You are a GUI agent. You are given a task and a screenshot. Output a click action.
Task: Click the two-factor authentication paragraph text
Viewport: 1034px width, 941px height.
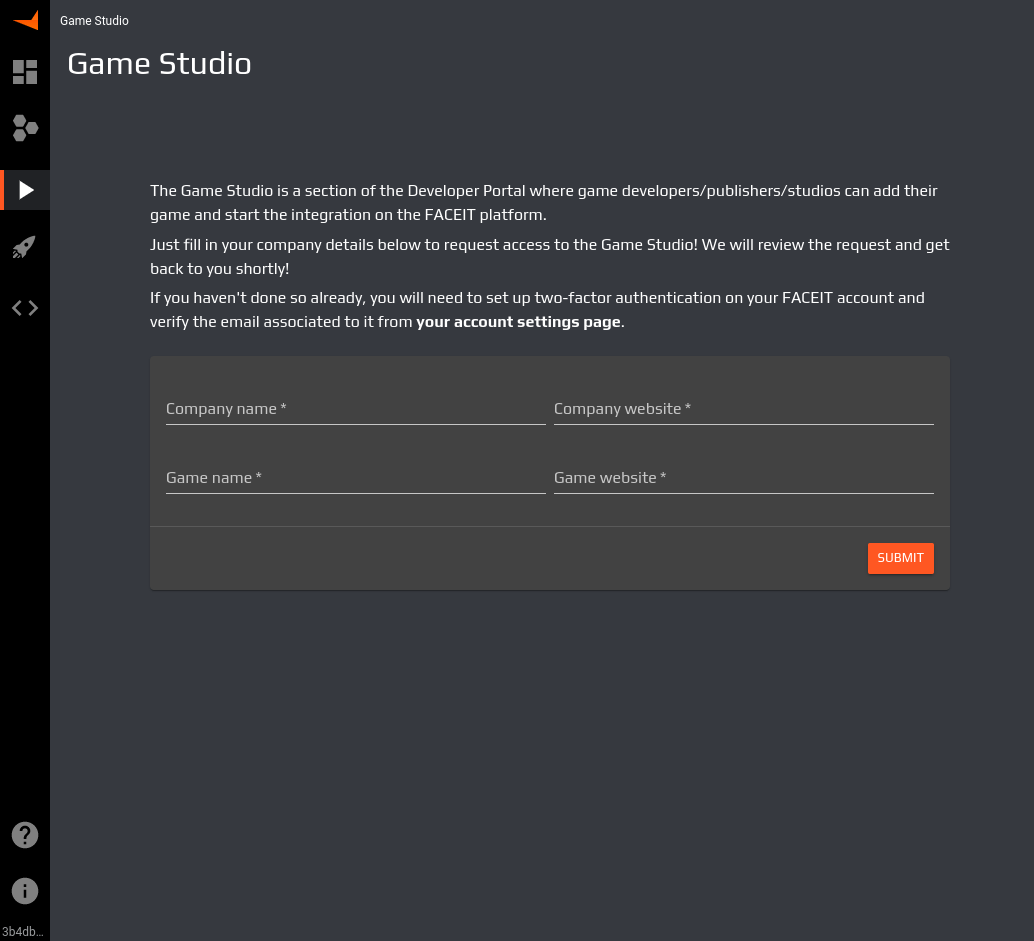tap(537, 309)
